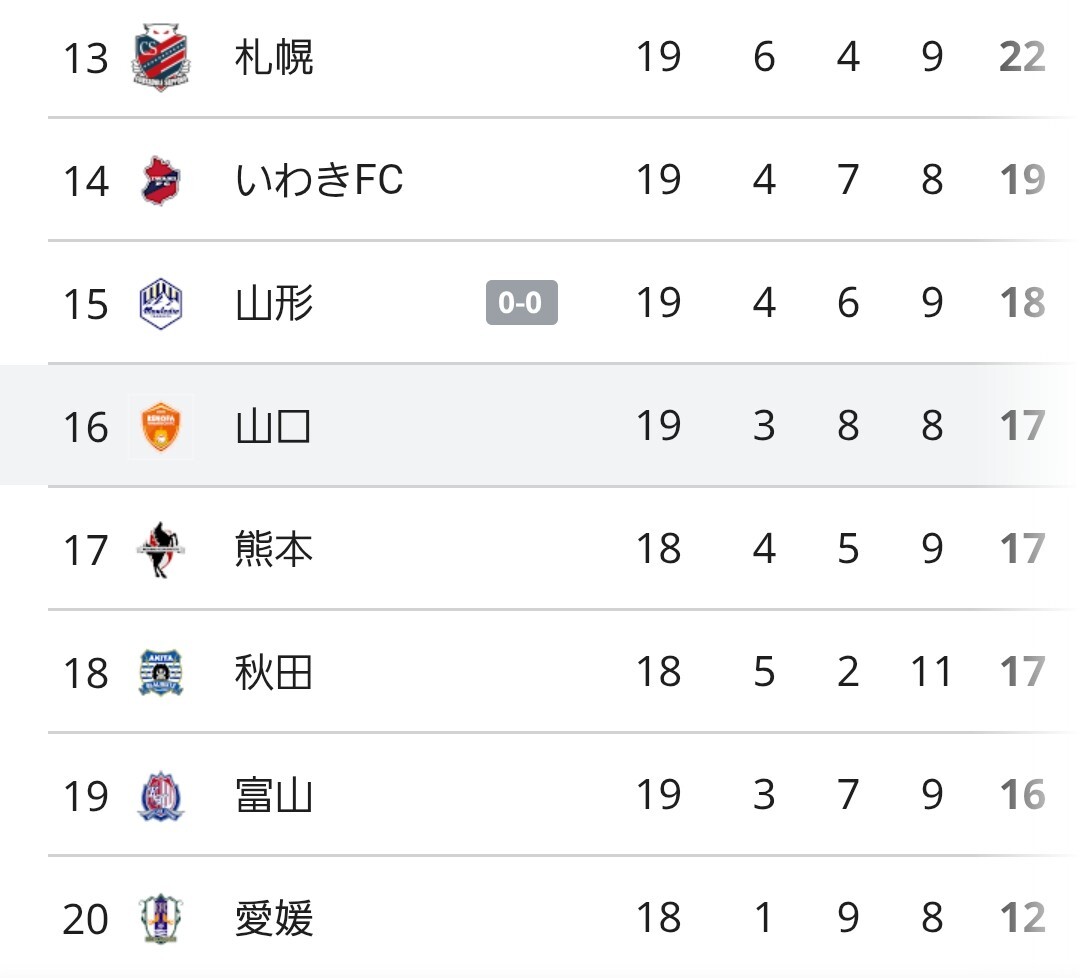Select the Toyama club crest icon
The width and height of the screenshot is (1080, 978).
[160, 795]
